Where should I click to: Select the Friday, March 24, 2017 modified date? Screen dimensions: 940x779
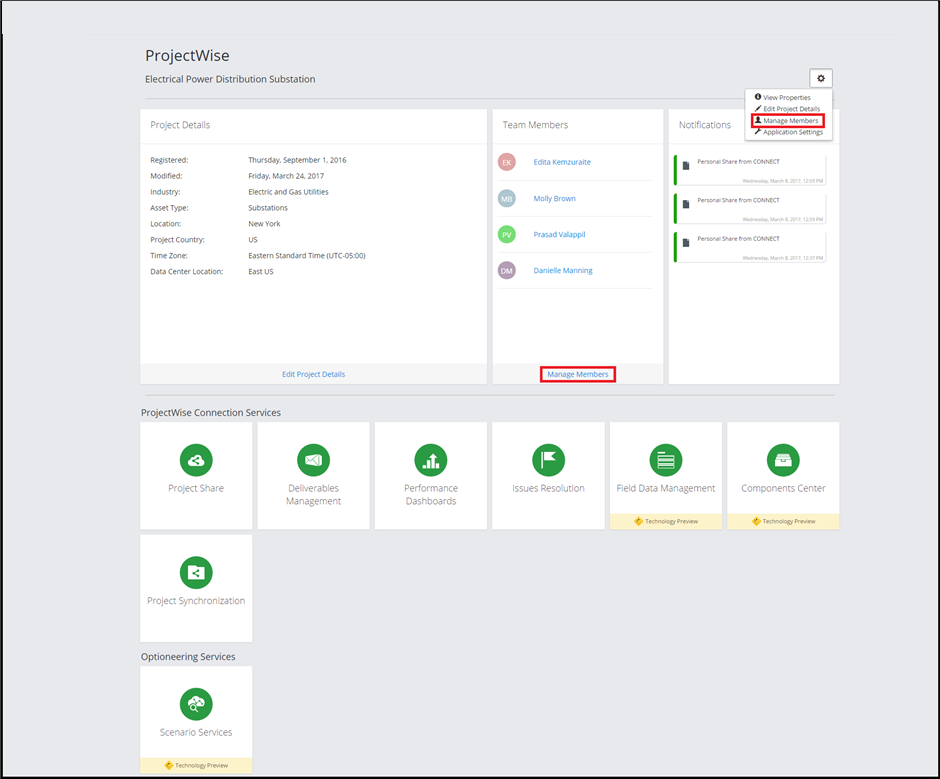(286, 176)
